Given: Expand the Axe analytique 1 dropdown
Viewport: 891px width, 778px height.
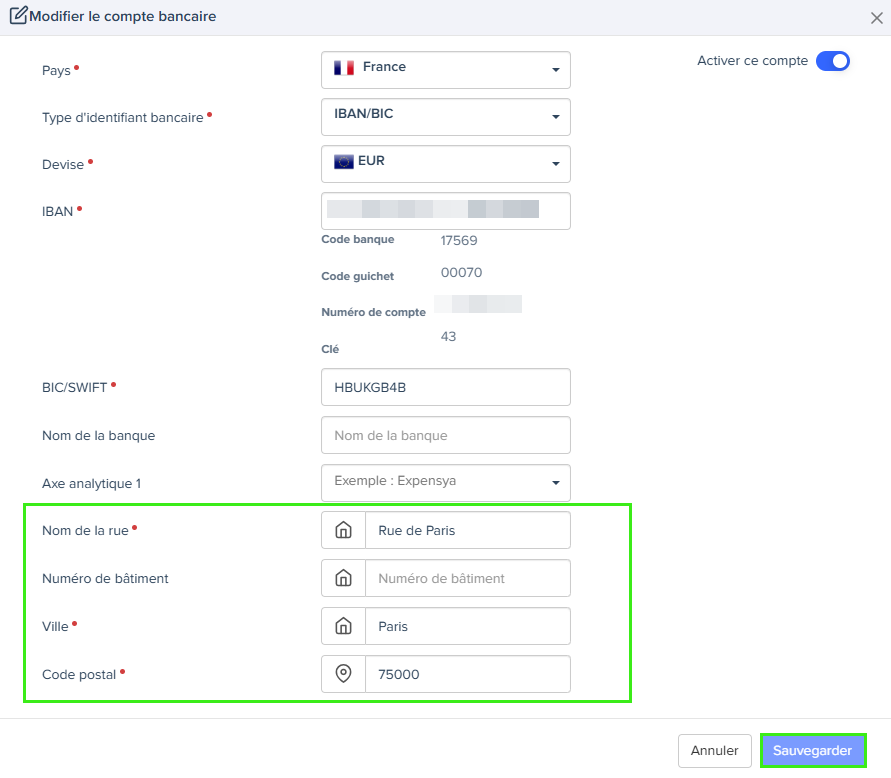Looking at the screenshot, I should point(446,483).
